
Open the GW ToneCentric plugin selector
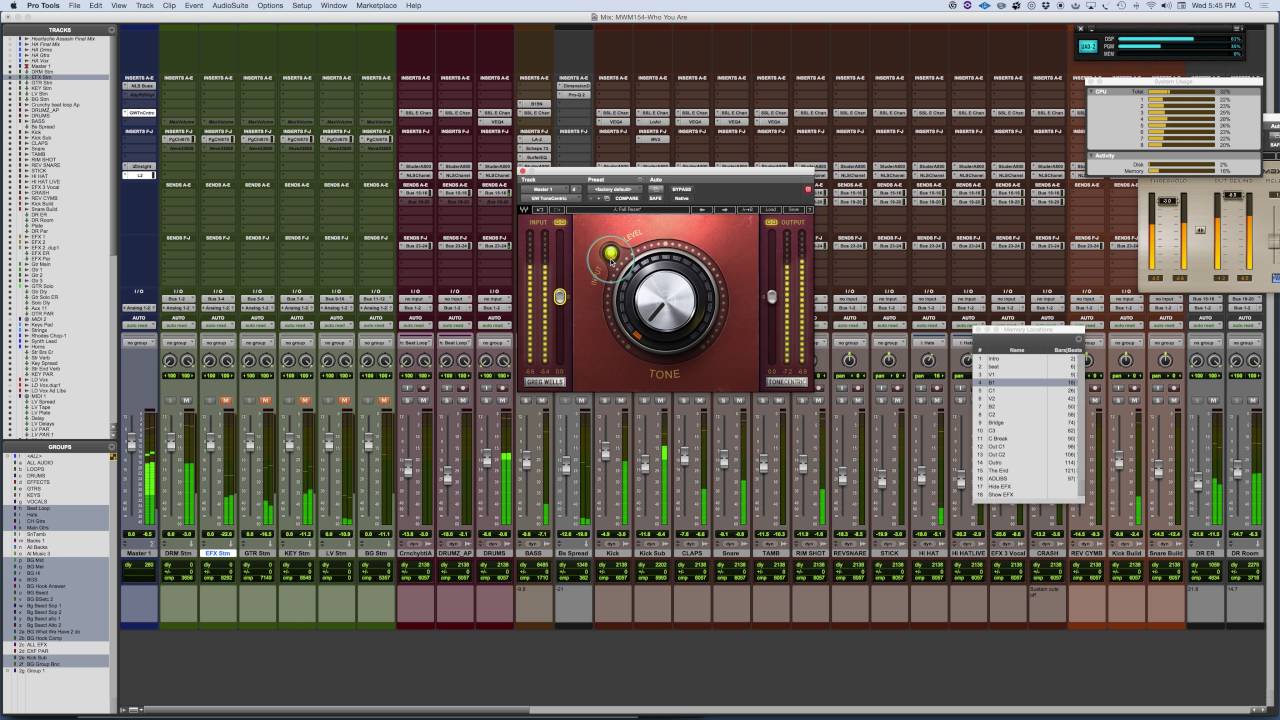pos(550,198)
